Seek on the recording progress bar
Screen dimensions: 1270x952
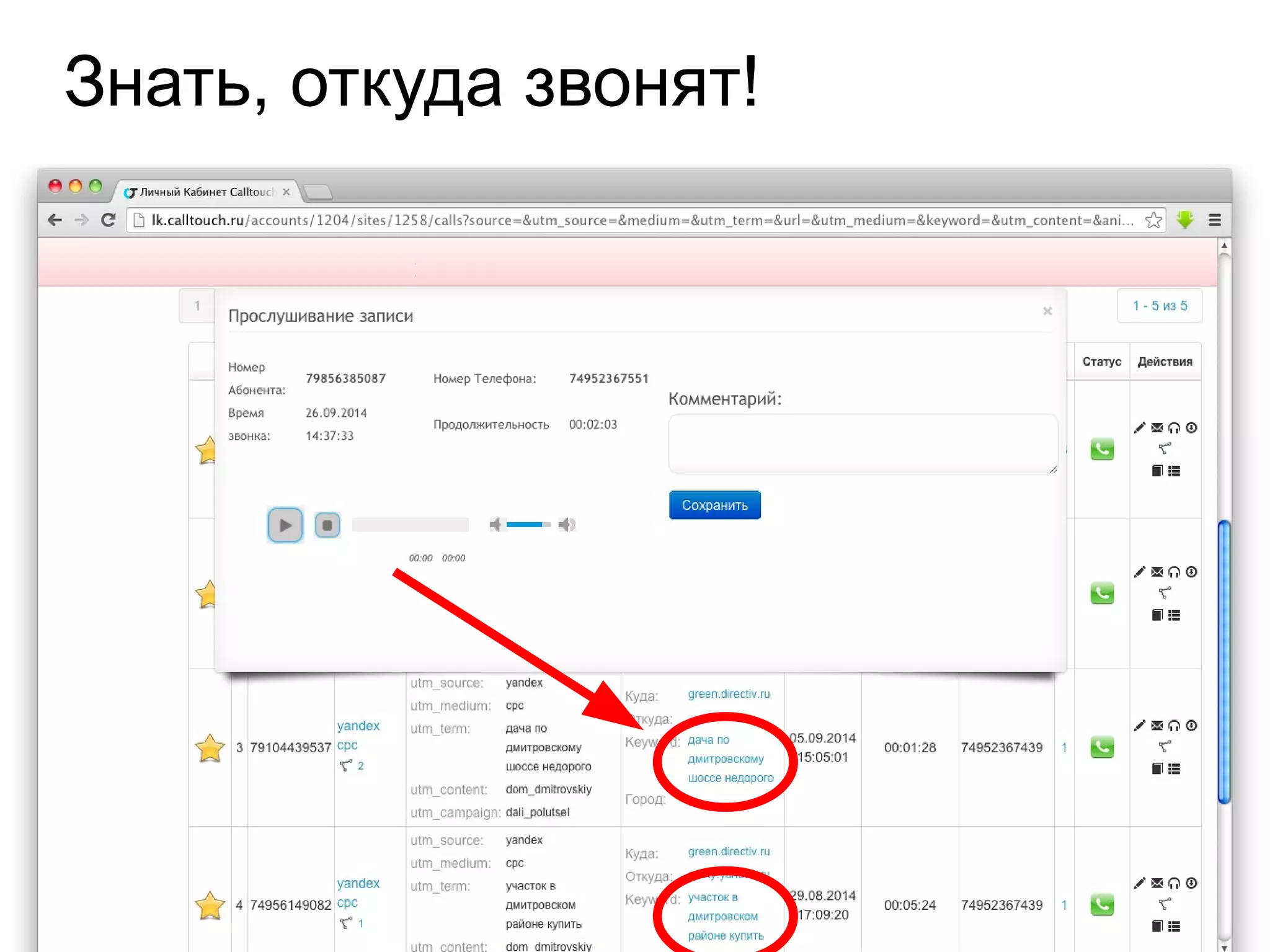coord(410,525)
